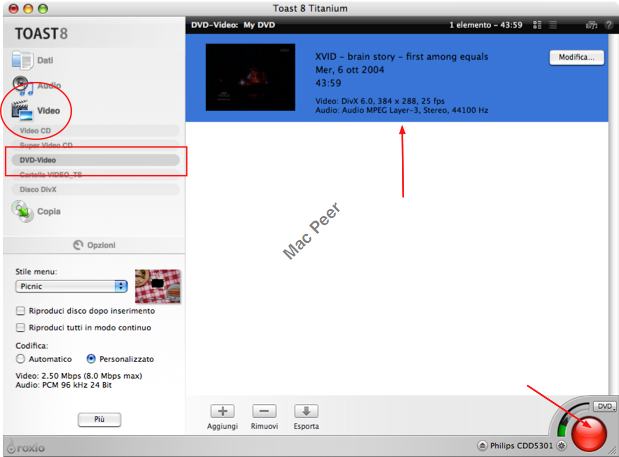Select the video title XVID brain story

401,57
